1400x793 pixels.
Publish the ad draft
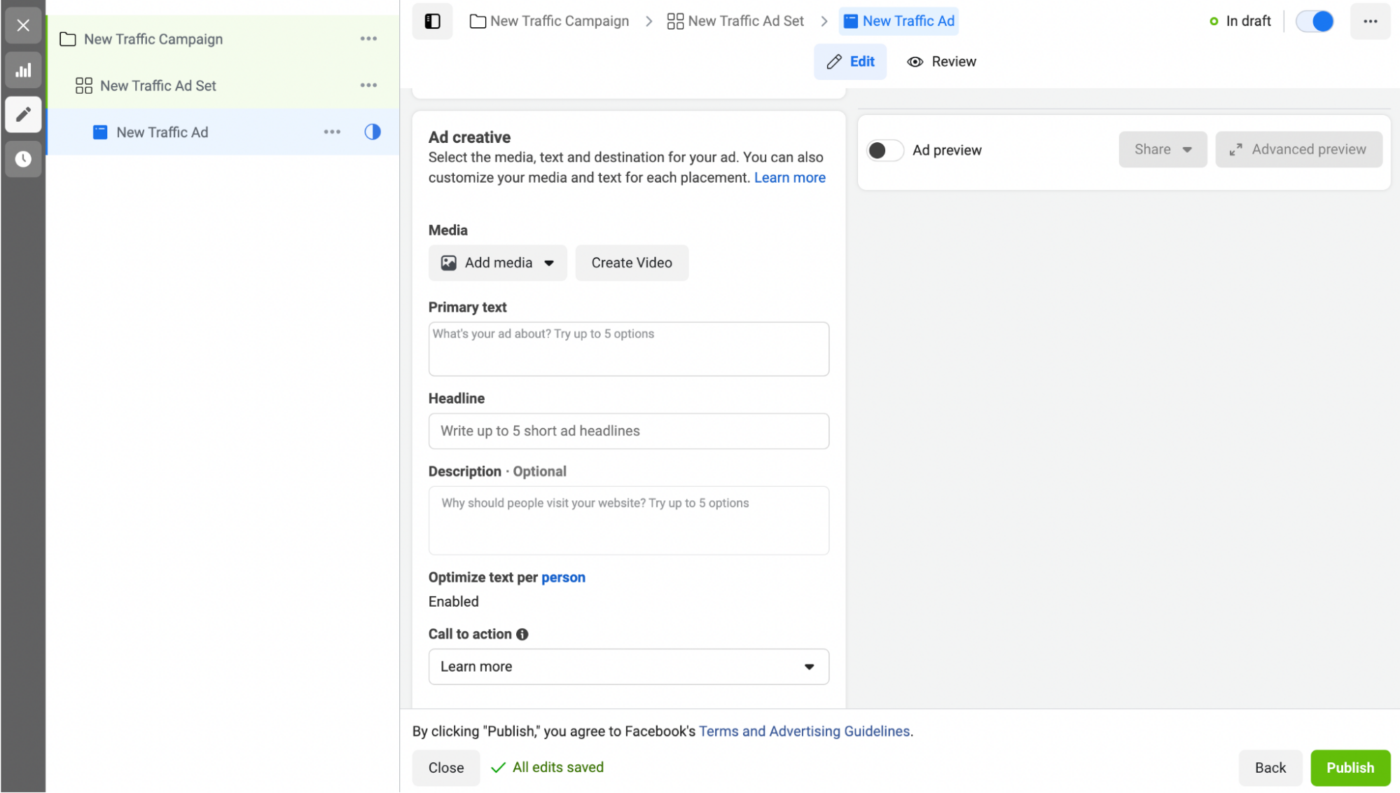[1350, 767]
